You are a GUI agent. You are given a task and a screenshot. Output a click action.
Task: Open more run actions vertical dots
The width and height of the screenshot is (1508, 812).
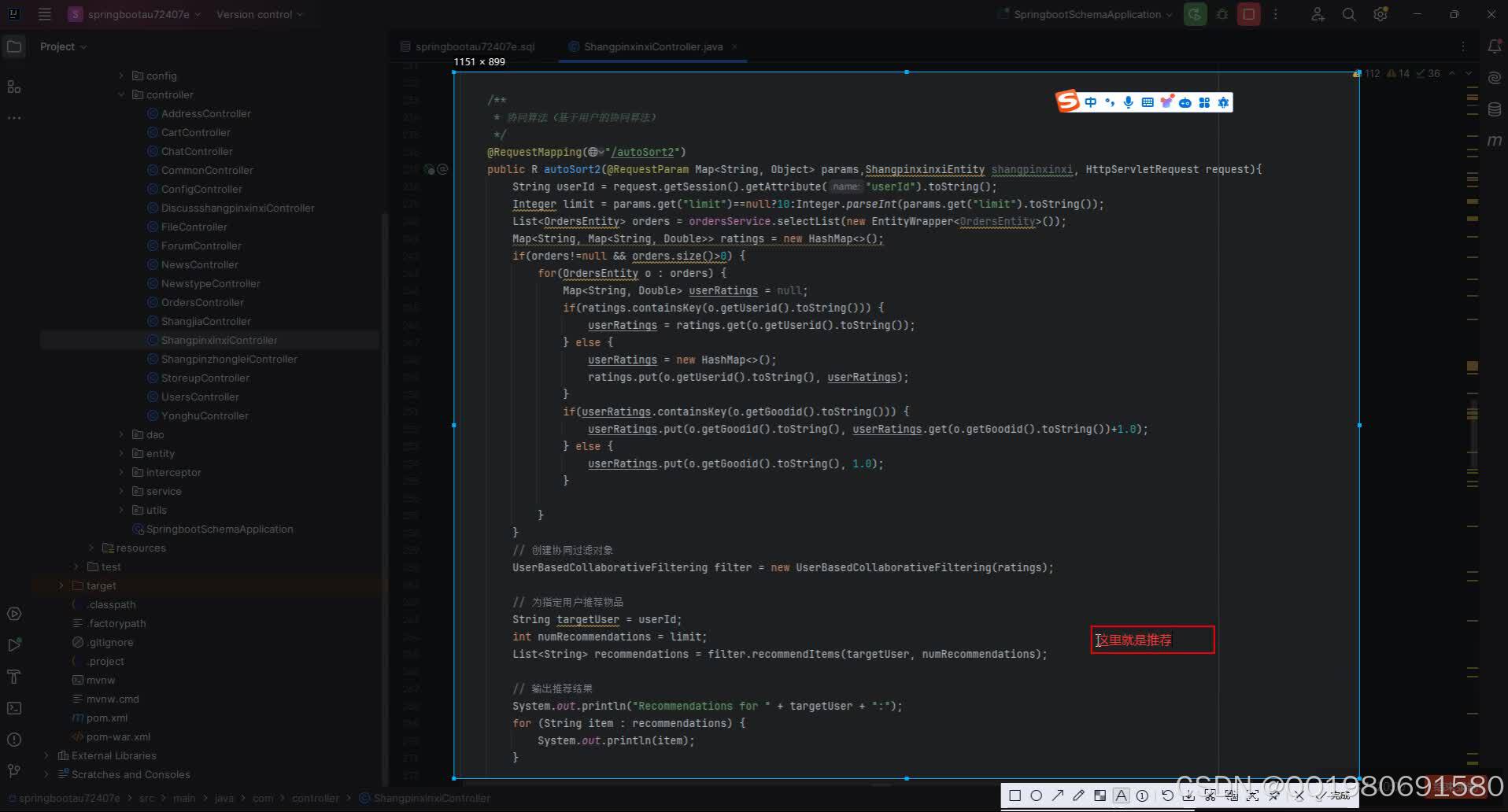[x=1276, y=14]
